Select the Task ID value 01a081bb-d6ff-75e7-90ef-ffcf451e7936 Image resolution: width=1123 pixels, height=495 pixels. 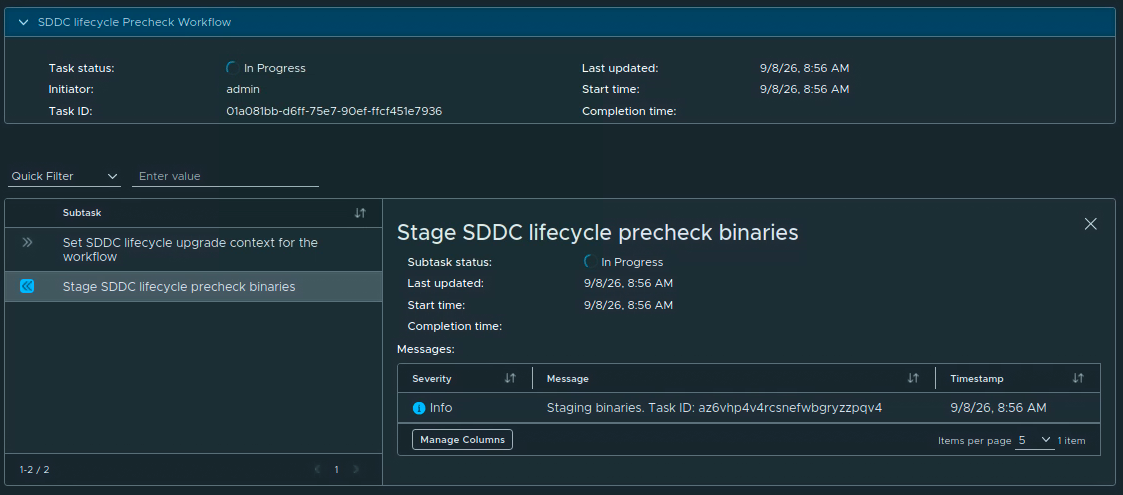point(334,111)
